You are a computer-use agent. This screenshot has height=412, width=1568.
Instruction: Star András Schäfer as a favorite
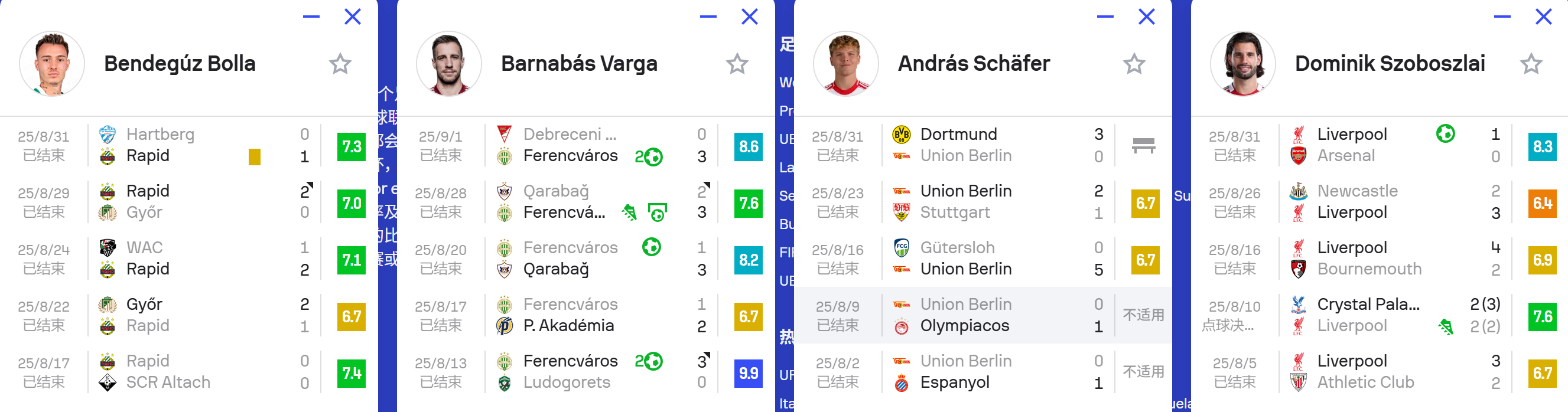coord(1134,64)
